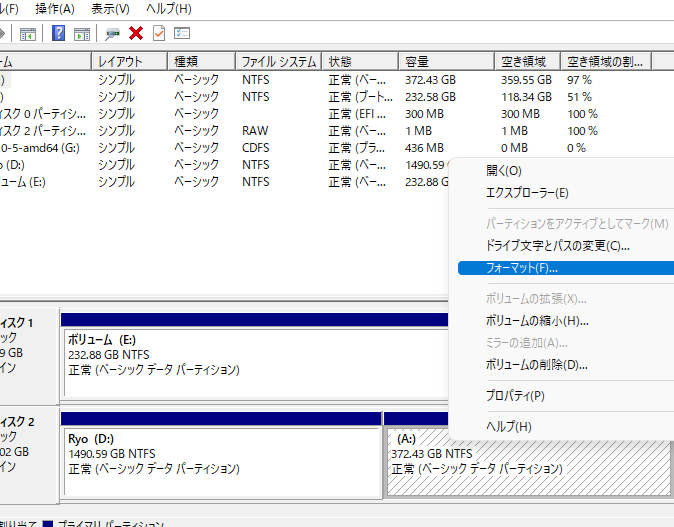Click the drive connection icon in toolbar
674x527 pixels.
tap(113, 34)
